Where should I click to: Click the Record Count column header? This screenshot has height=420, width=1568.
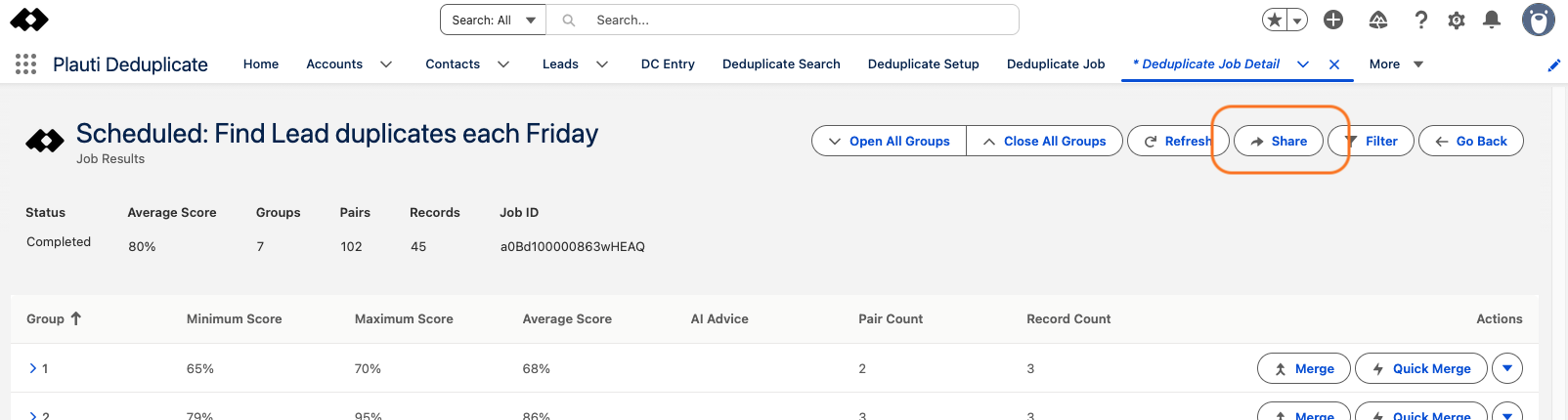1068,318
